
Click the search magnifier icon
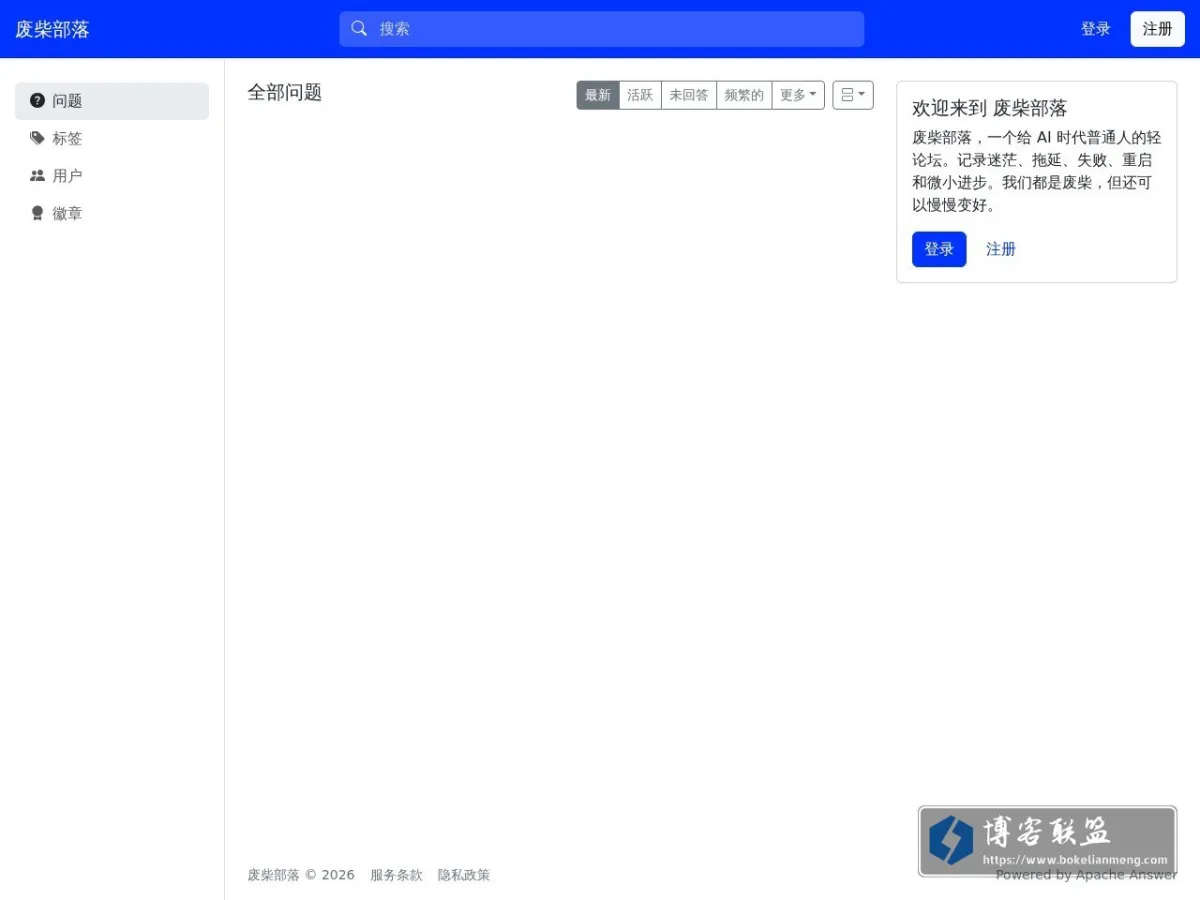pyautogui.click(x=359, y=29)
